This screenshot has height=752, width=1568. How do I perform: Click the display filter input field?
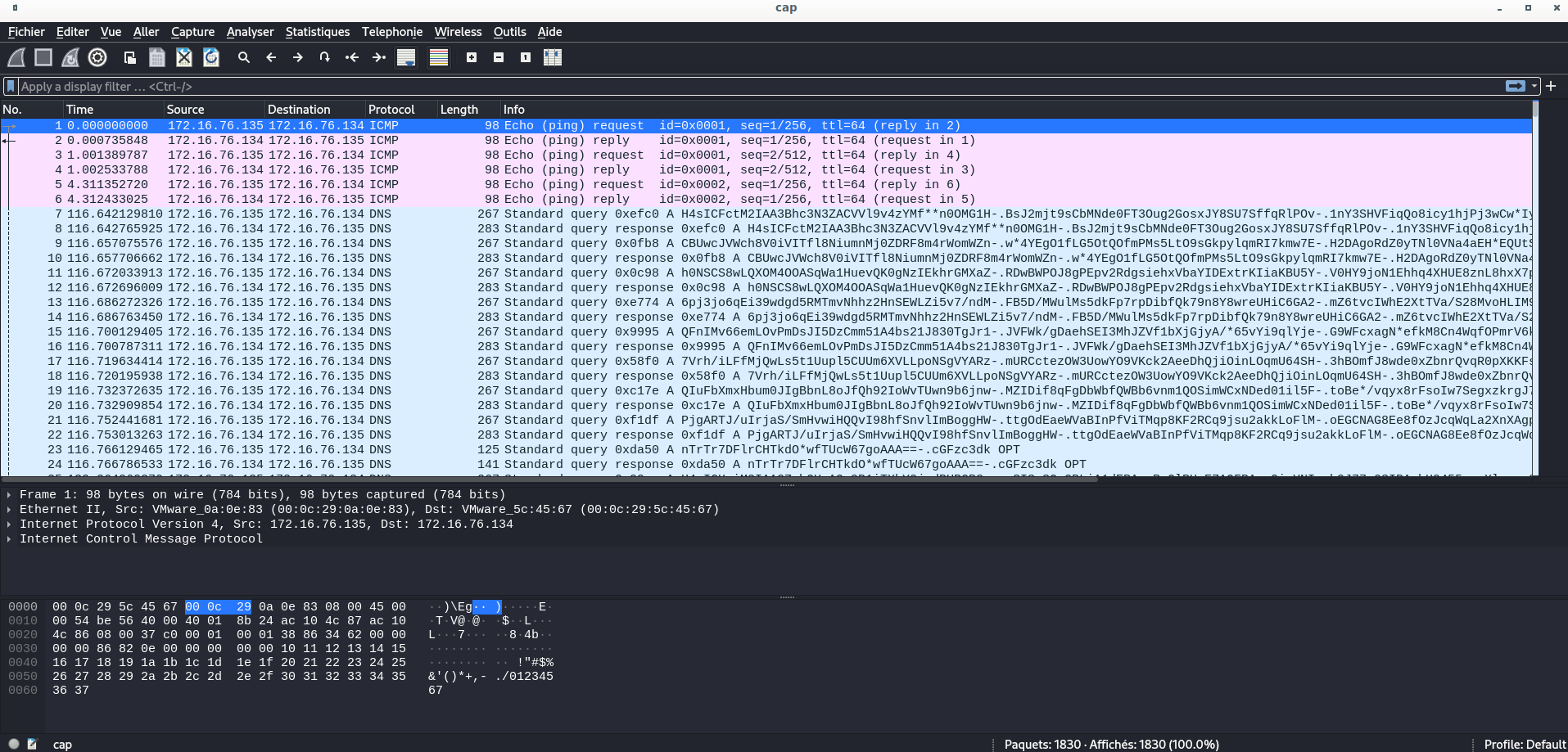pos(761,86)
